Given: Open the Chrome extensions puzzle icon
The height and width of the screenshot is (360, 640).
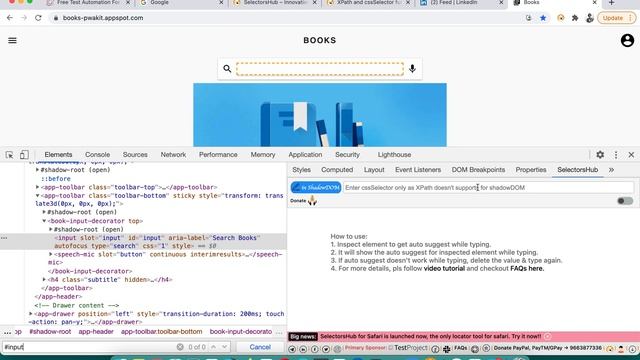Looking at the screenshot, I should coord(575,18).
